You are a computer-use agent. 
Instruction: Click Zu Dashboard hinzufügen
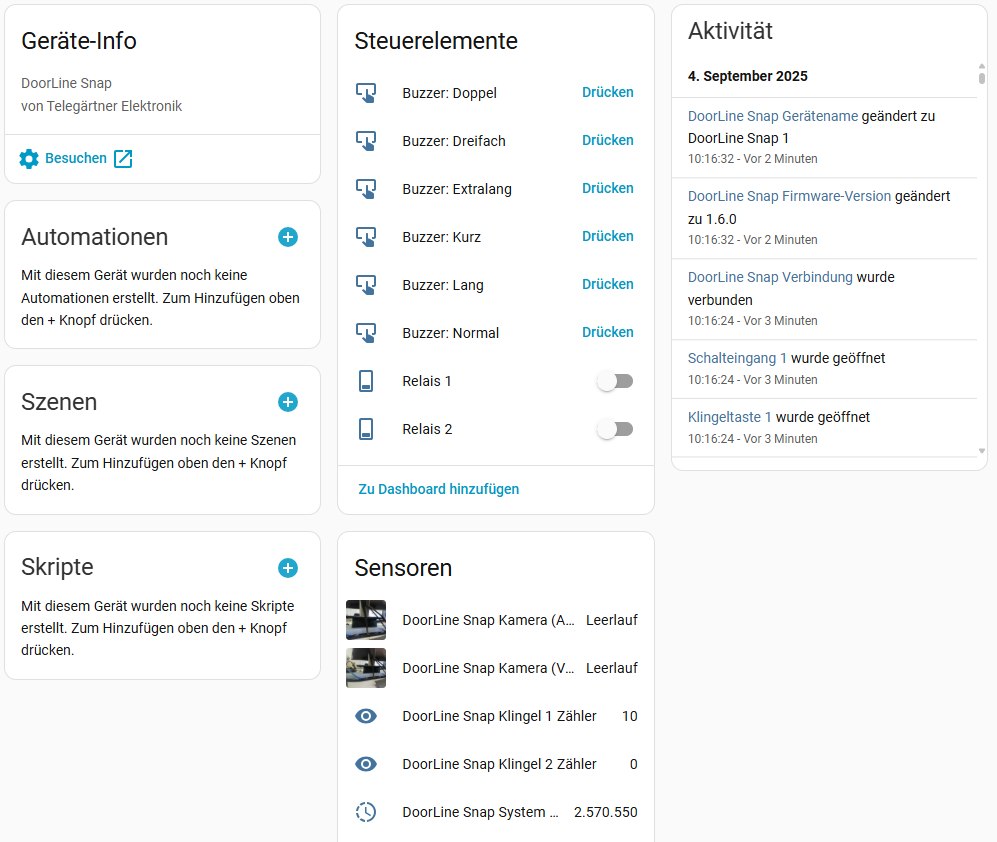[439, 489]
